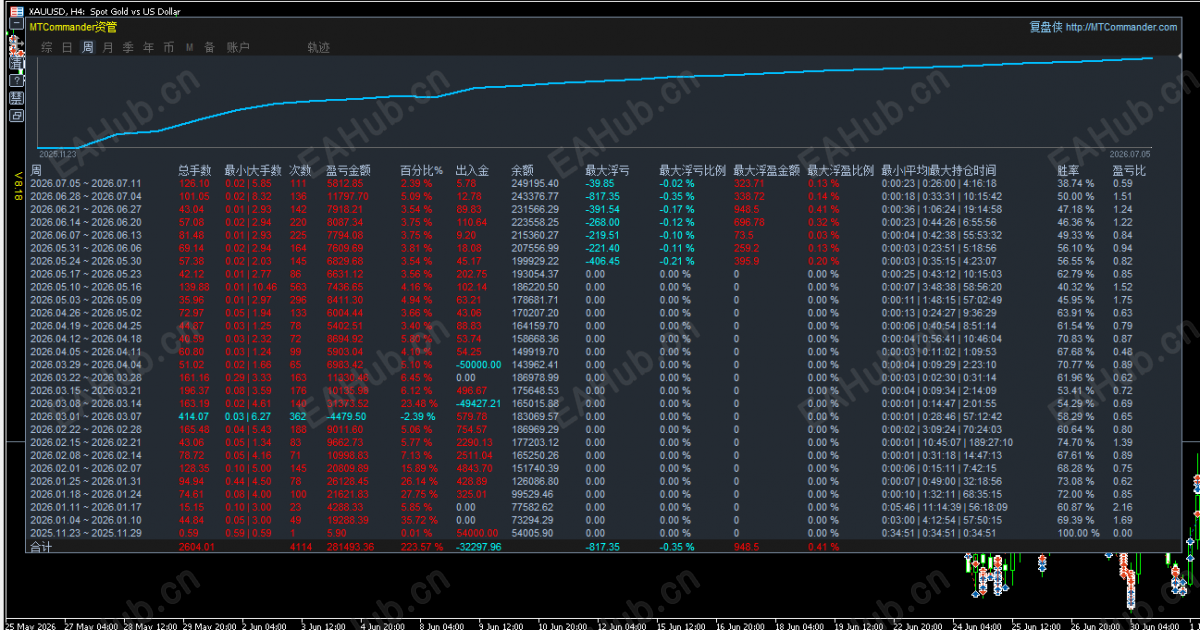Open the http://MTCommander.com link
The width and height of the screenshot is (1200, 630).
click(1122, 27)
